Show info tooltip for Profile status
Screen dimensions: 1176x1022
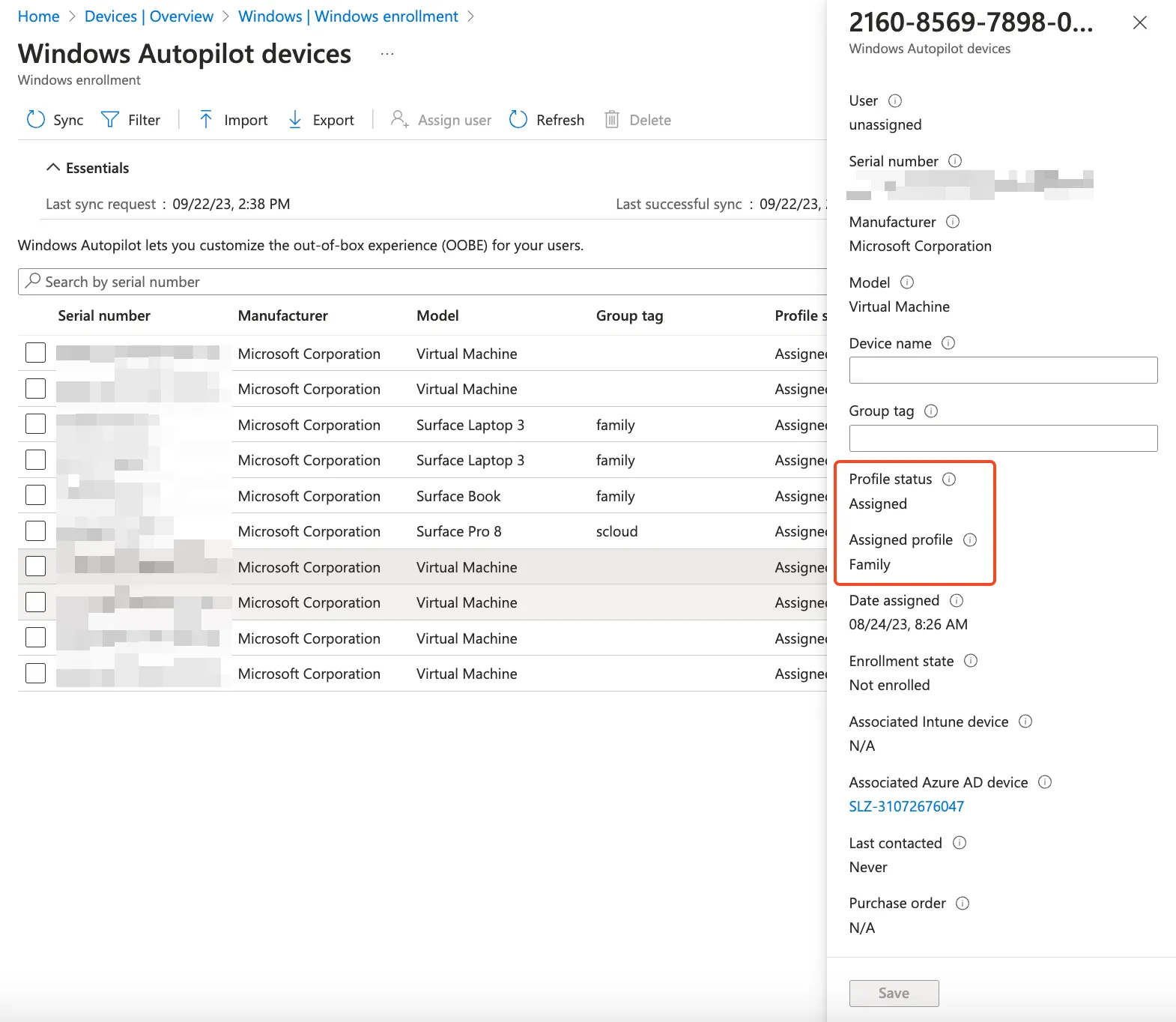[x=949, y=479]
